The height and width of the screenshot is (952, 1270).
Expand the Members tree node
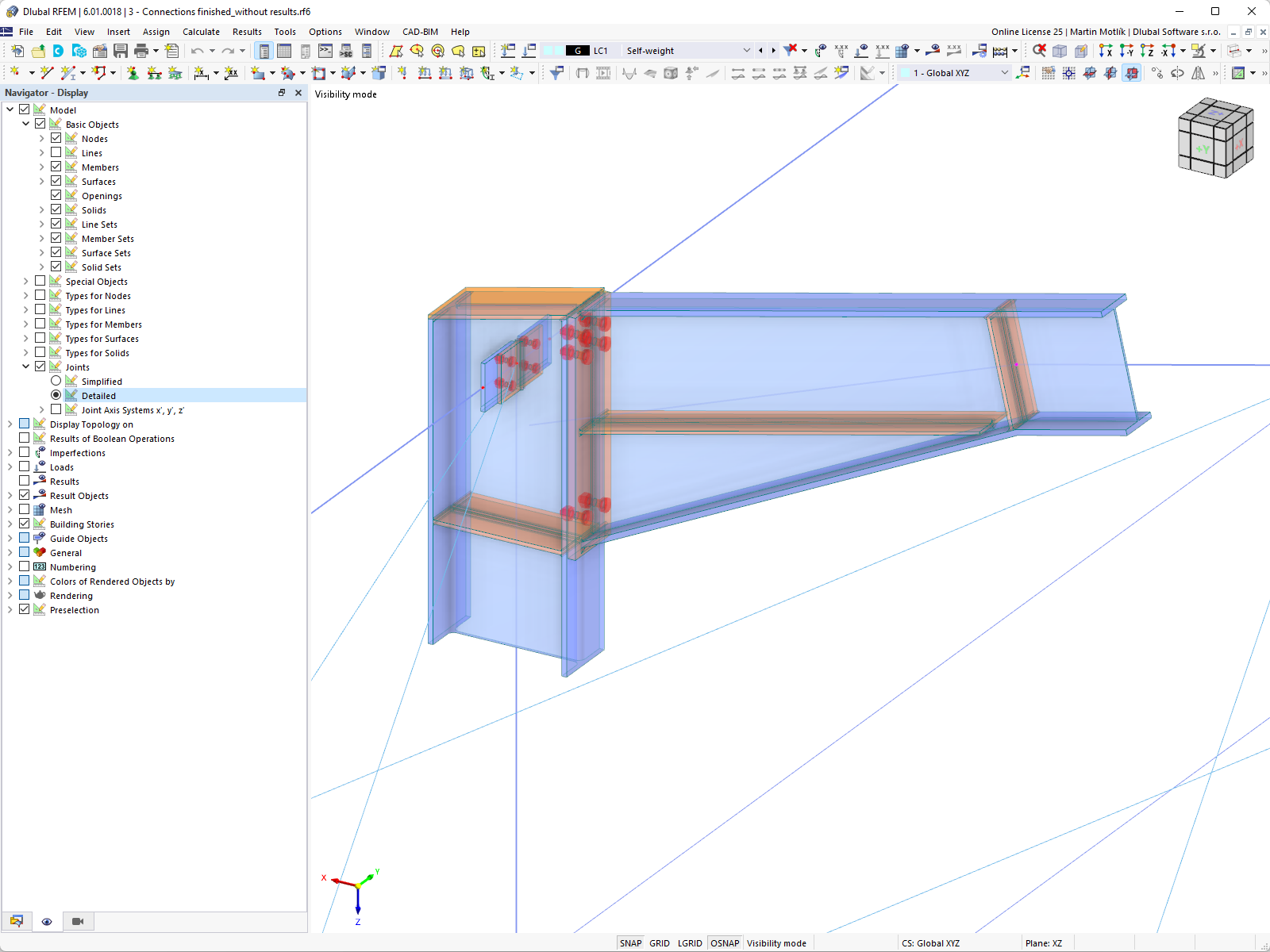pos(41,167)
